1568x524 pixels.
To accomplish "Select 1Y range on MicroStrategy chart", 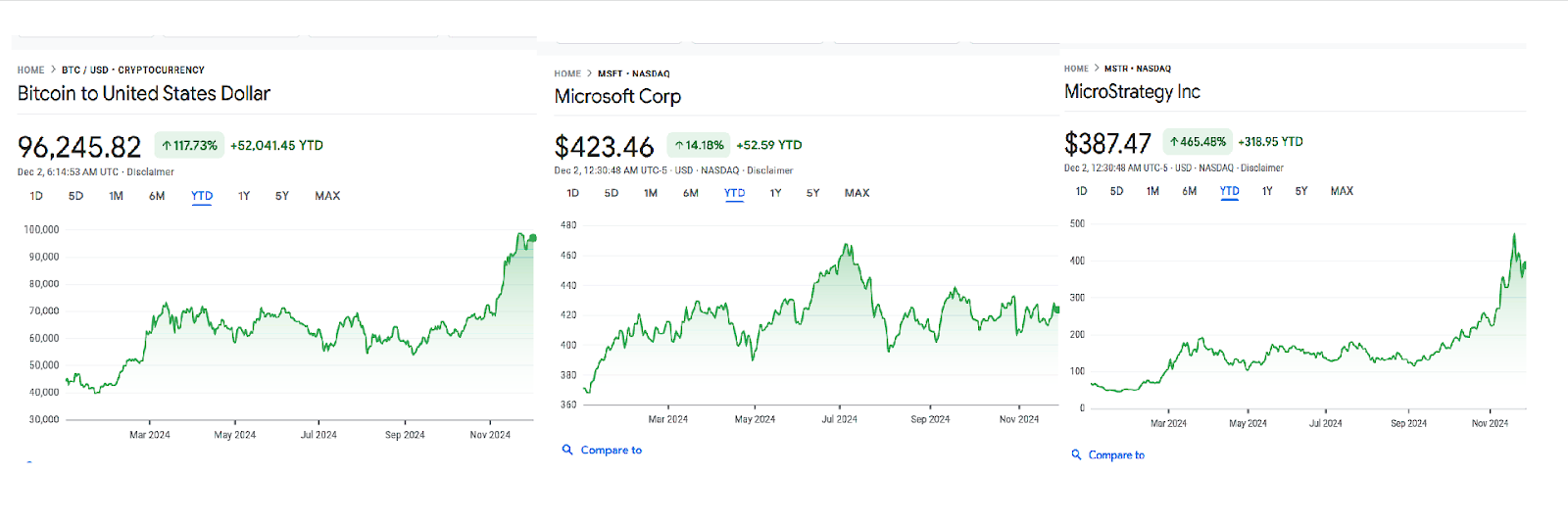I will pyautogui.click(x=1267, y=191).
